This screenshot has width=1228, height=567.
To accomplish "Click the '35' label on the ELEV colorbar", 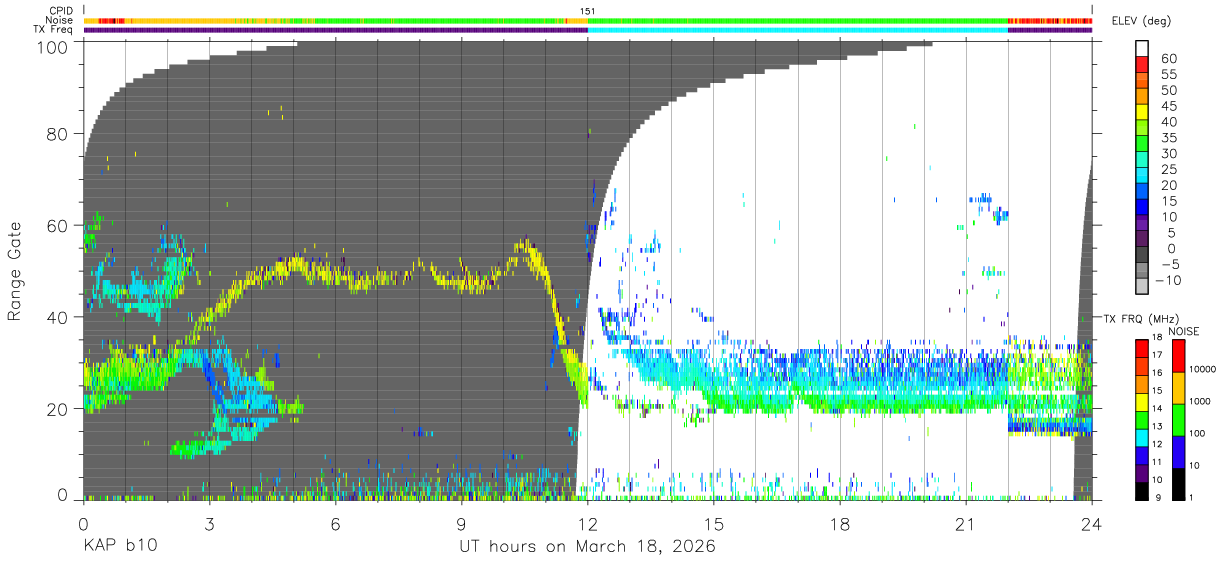I will click(1169, 138).
